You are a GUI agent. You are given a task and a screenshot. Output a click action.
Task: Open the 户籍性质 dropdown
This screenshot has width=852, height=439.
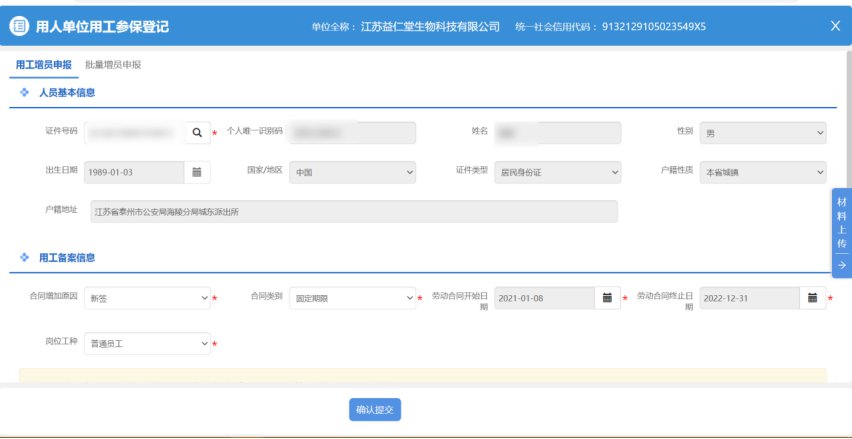[x=763, y=172]
